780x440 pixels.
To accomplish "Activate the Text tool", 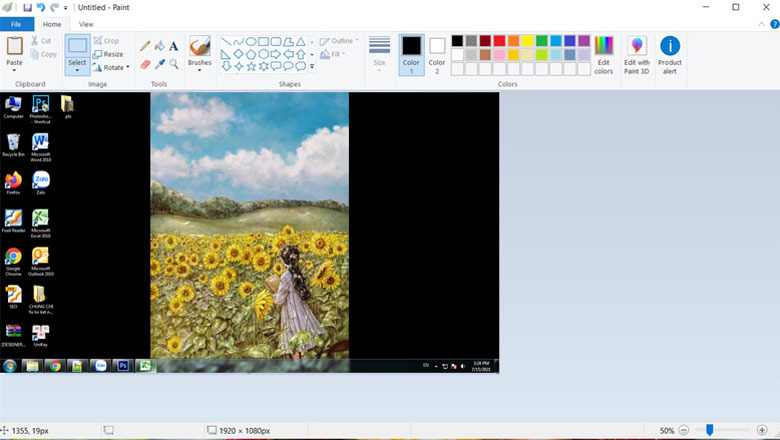I will [173, 46].
